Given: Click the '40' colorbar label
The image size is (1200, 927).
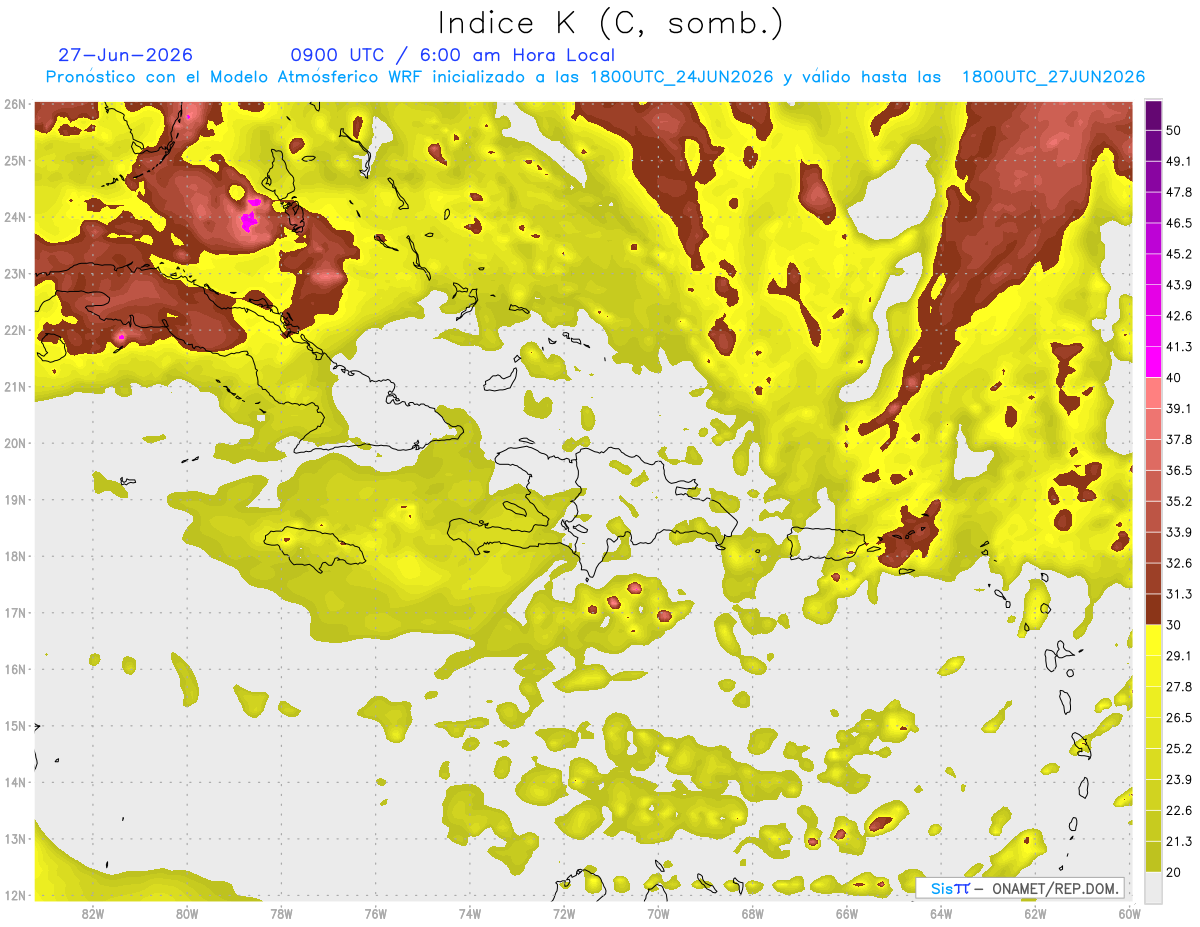Looking at the screenshot, I should pos(1175,378).
